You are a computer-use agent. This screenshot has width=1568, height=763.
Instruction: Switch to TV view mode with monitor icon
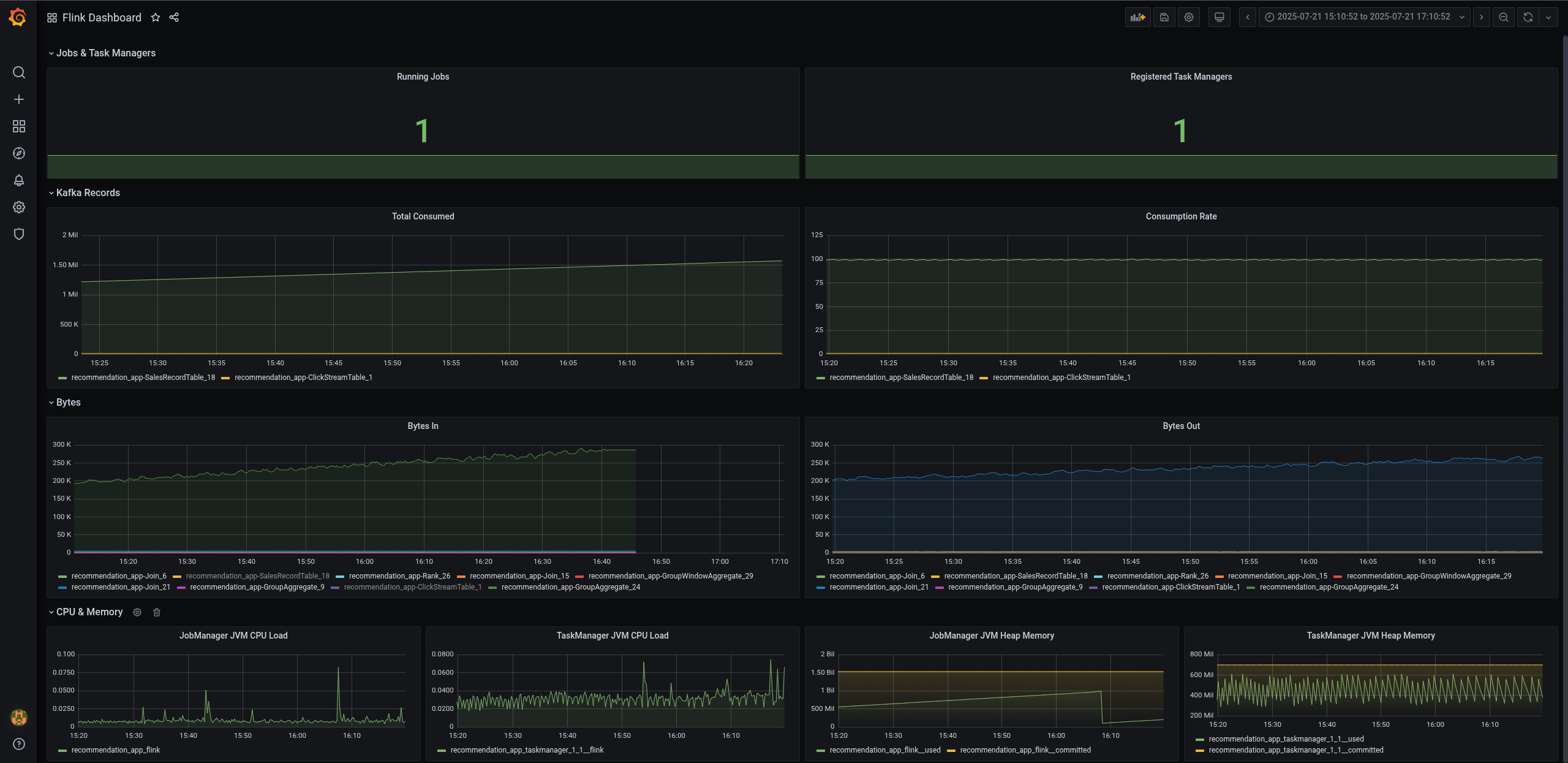pos(1219,17)
